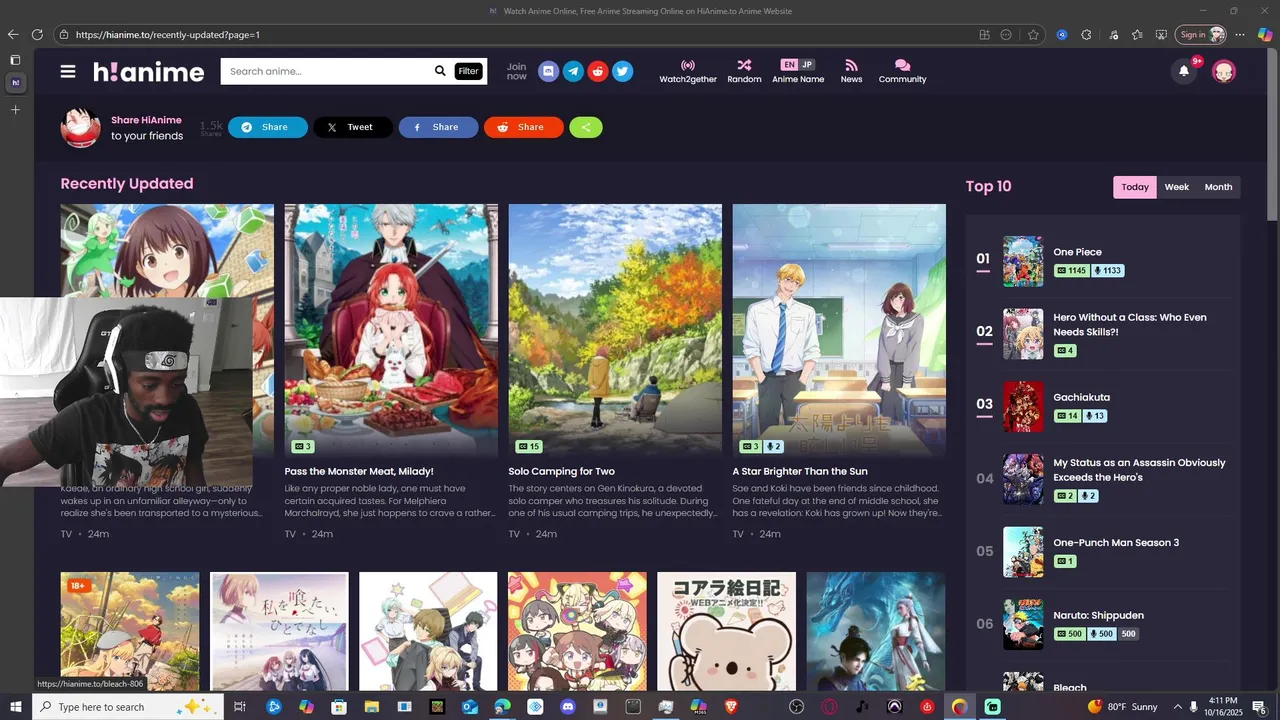The width and height of the screenshot is (1280, 720).
Task: Open the notifications bell
Action: [1184, 71]
